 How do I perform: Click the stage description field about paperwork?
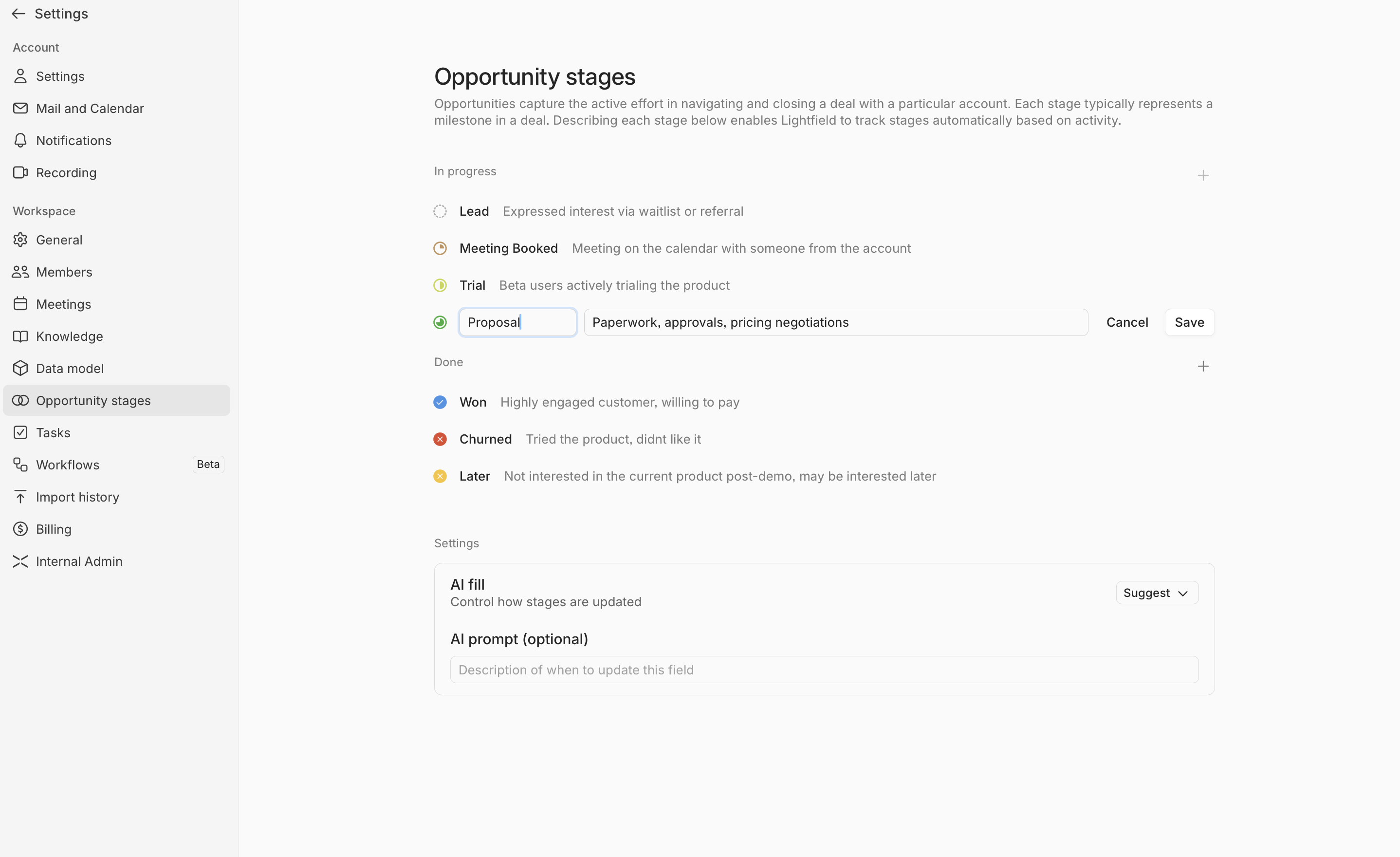click(x=836, y=322)
